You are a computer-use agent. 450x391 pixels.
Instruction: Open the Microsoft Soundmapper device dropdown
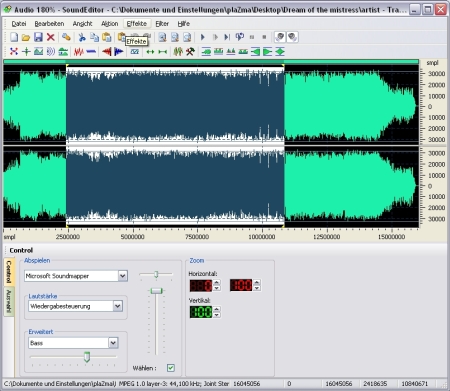click(x=123, y=276)
